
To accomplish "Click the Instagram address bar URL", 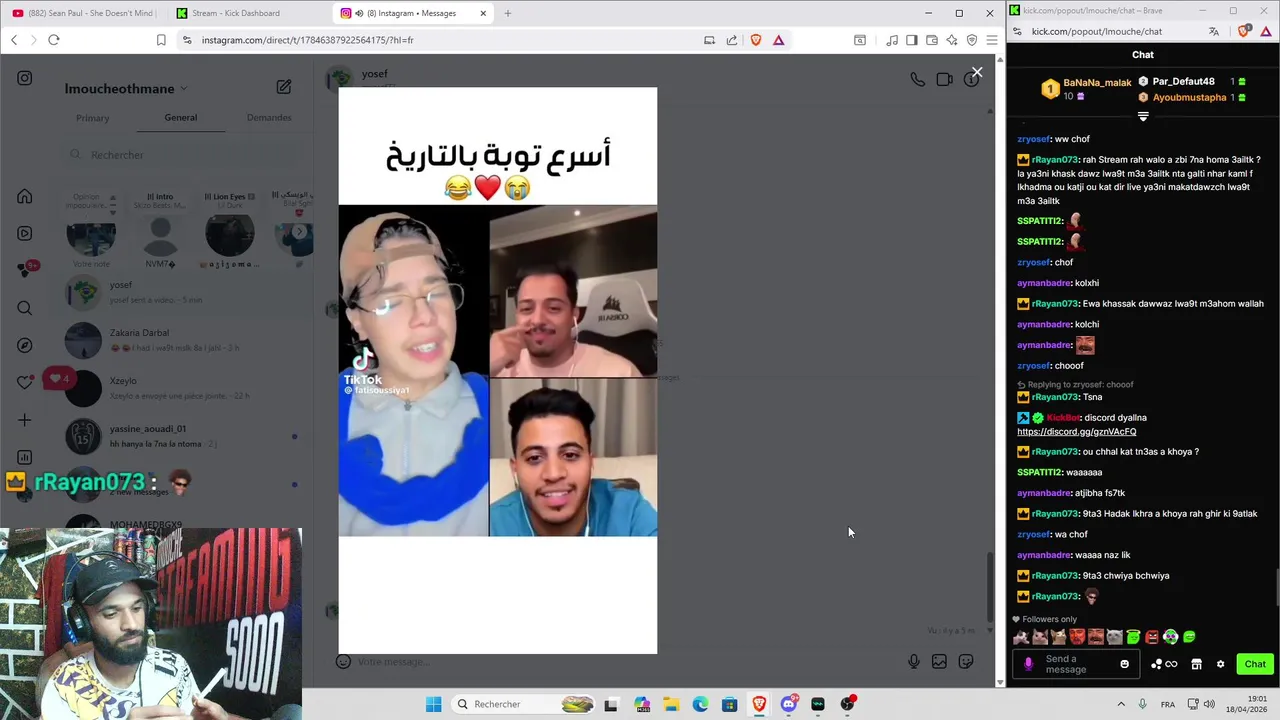I will [x=308, y=40].
